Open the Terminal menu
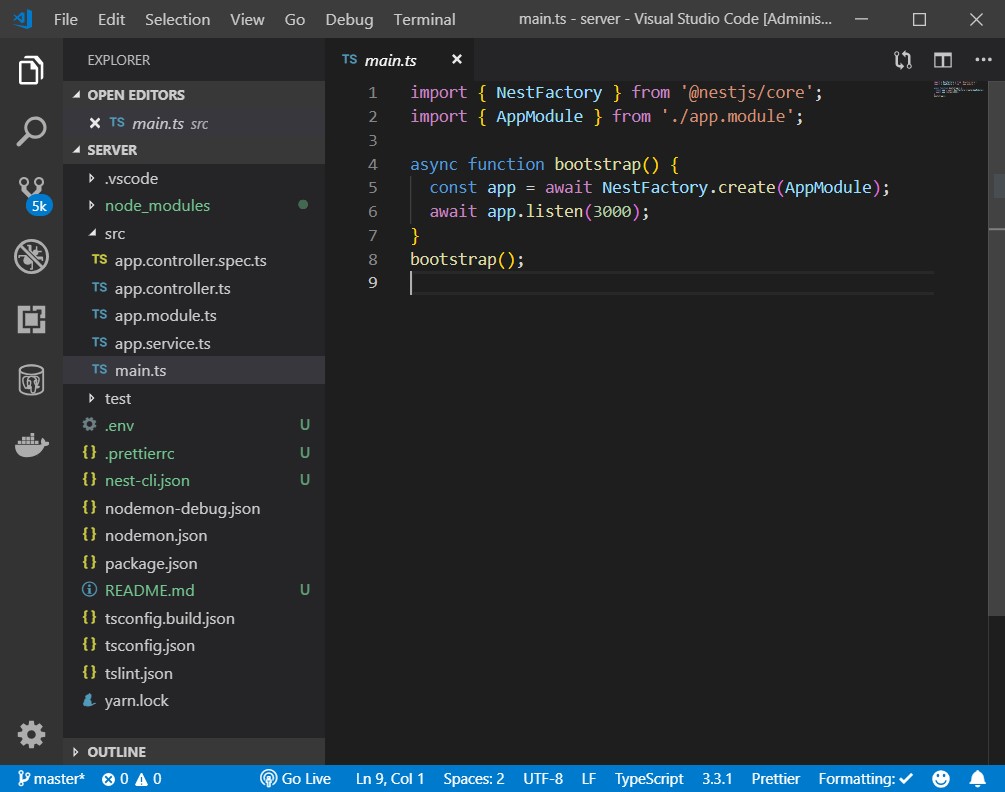 (424, 20)
